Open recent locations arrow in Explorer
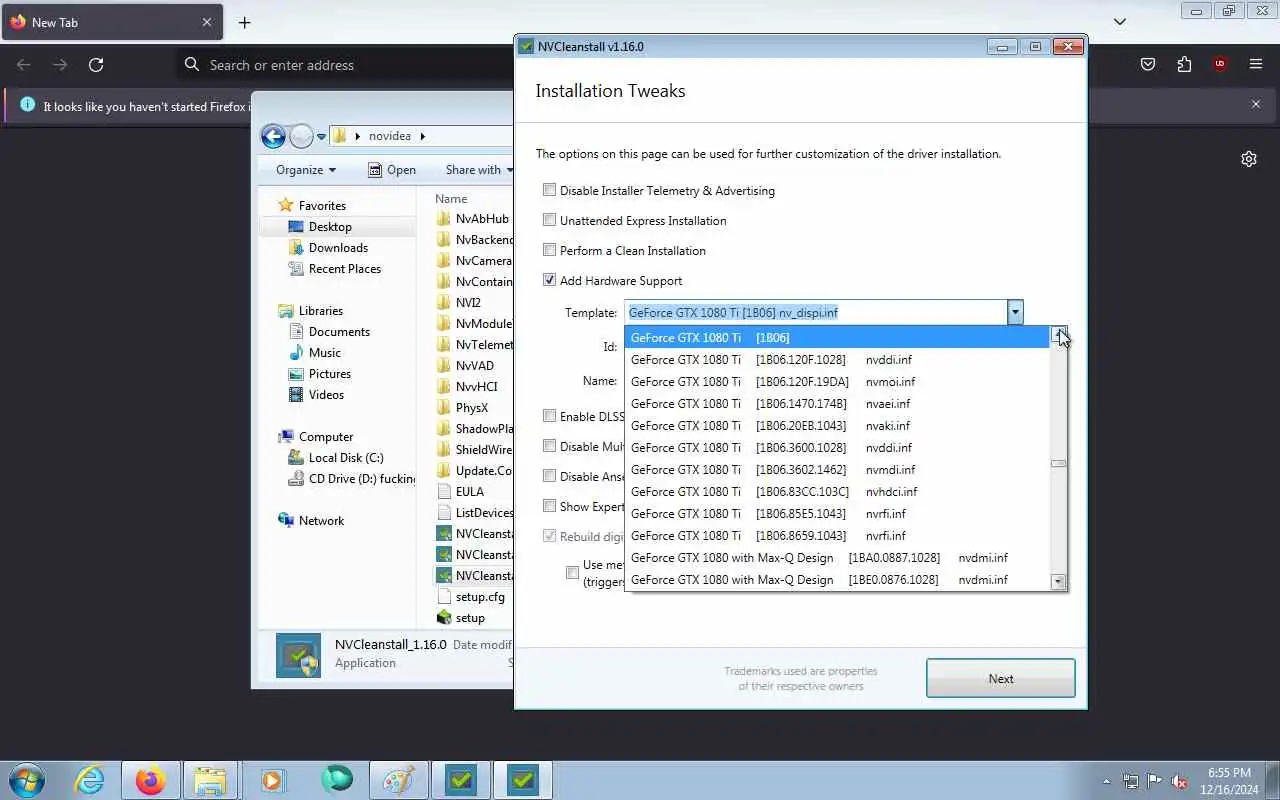 point(321,136)
